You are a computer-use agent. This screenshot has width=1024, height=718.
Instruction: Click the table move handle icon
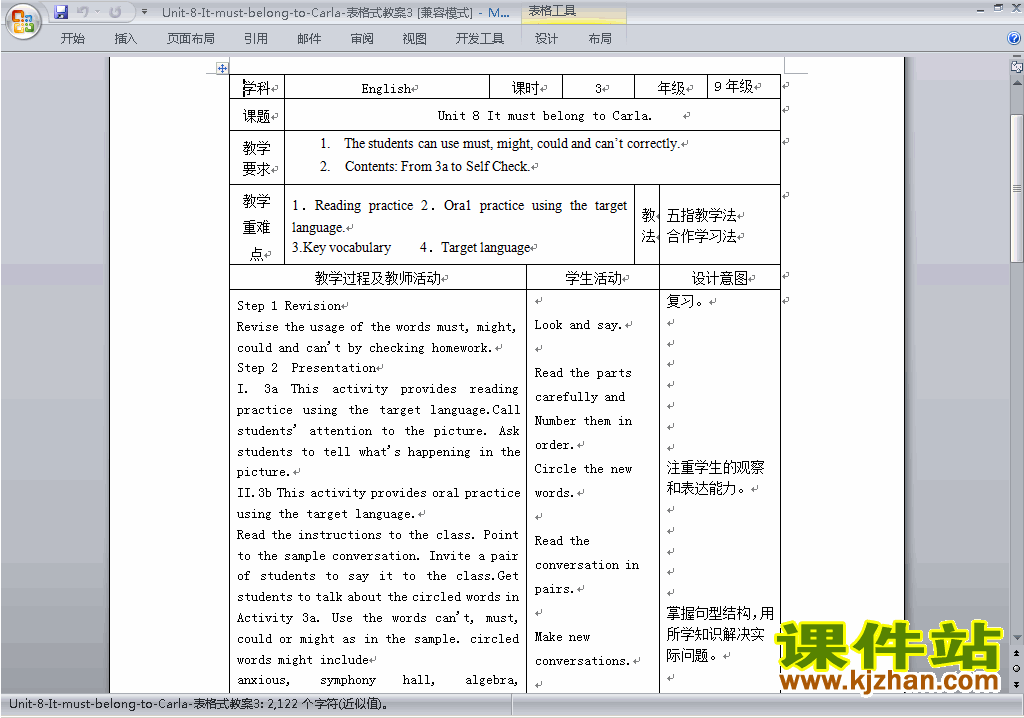click(222, 68)
